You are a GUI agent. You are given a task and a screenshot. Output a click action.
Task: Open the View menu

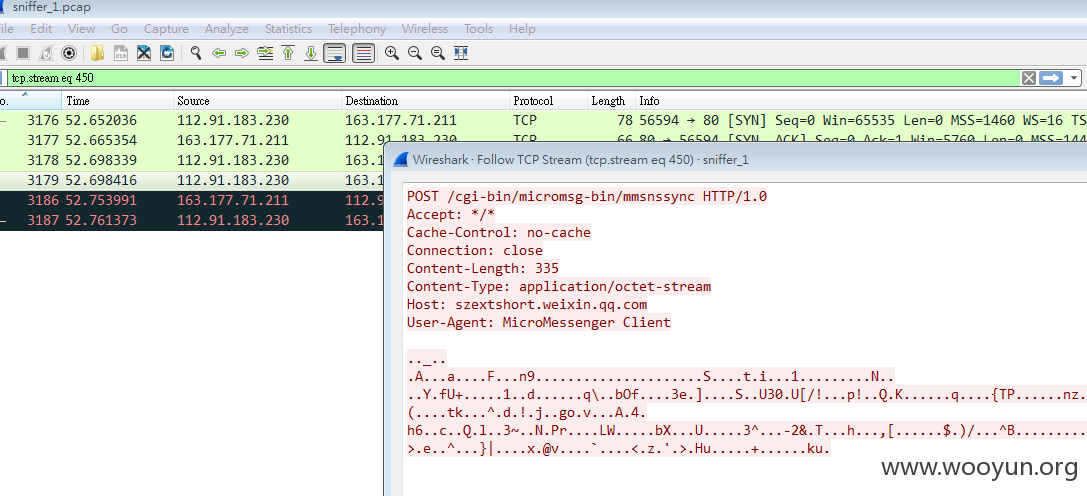[81, 28]
